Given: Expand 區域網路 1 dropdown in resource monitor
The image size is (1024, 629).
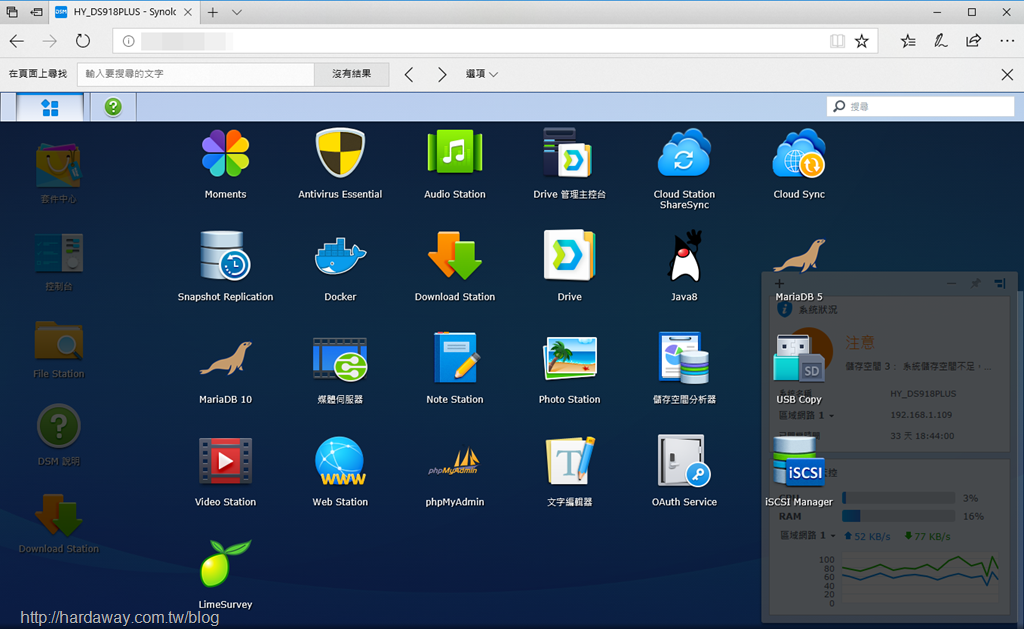Looking at the screenshot, I should coord(807,536).
